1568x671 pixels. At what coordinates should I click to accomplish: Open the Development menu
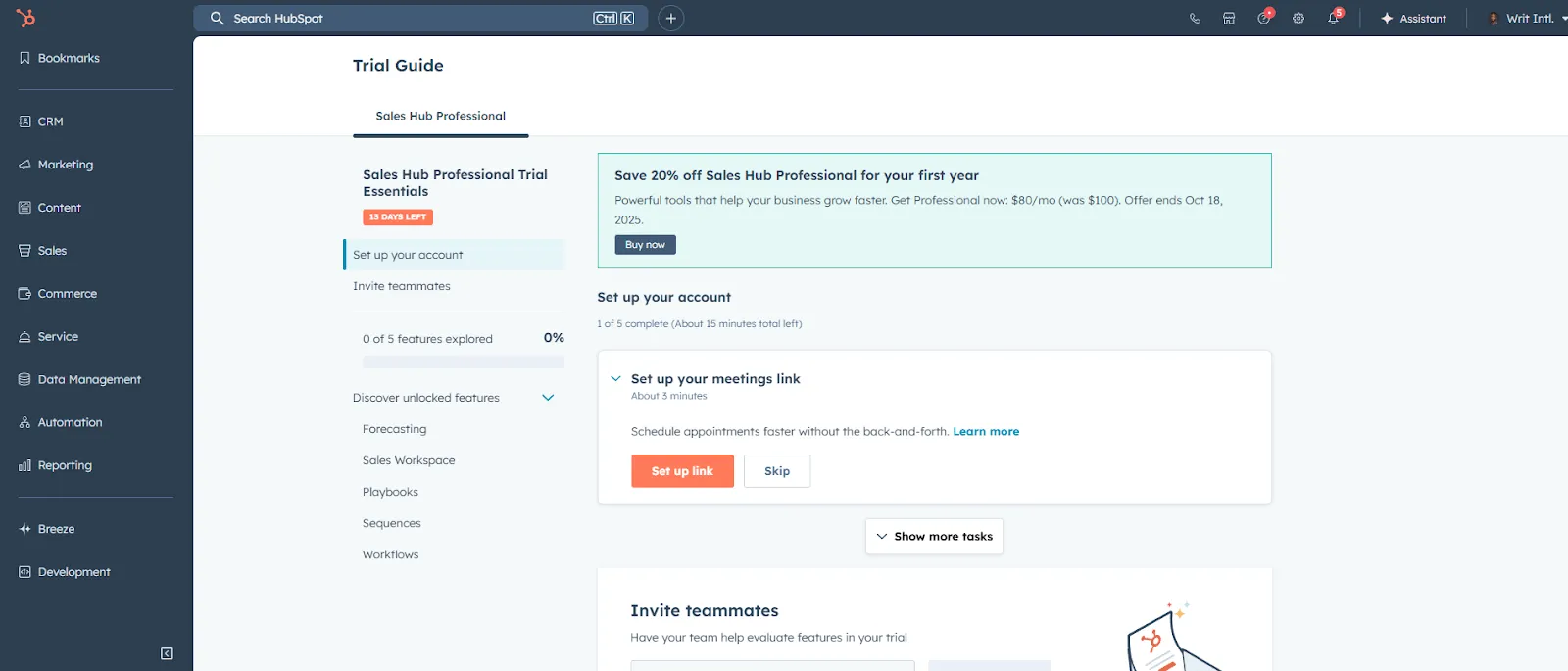(65, 572)
